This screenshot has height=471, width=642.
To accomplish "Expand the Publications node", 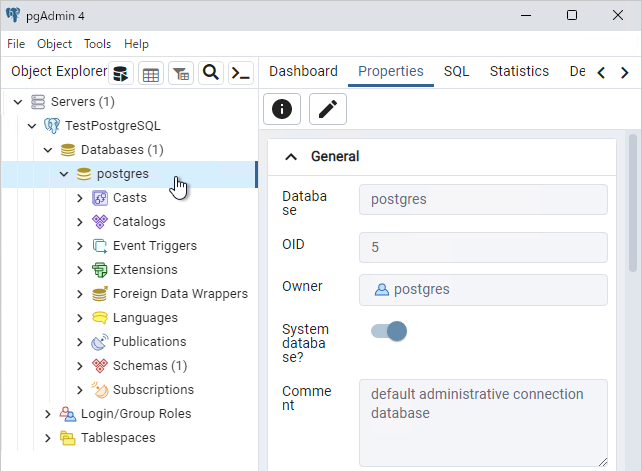I will click(x=80, y=342).
